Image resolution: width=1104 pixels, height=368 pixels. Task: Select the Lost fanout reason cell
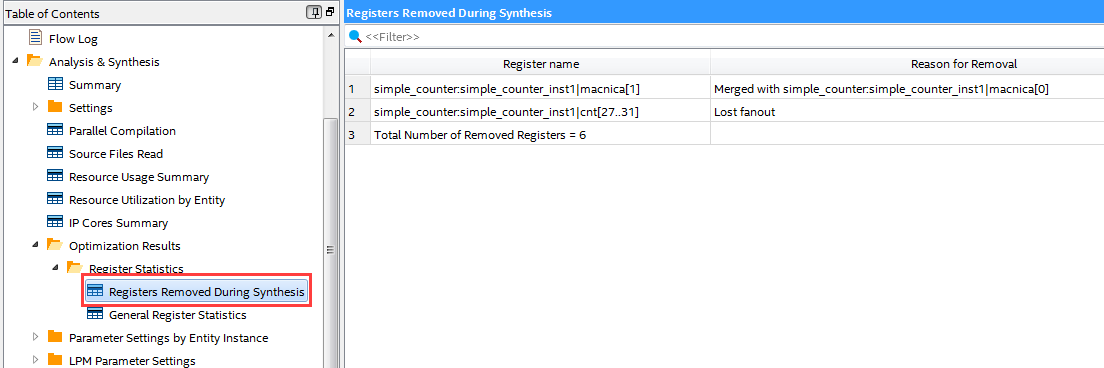tap(908, 112)
